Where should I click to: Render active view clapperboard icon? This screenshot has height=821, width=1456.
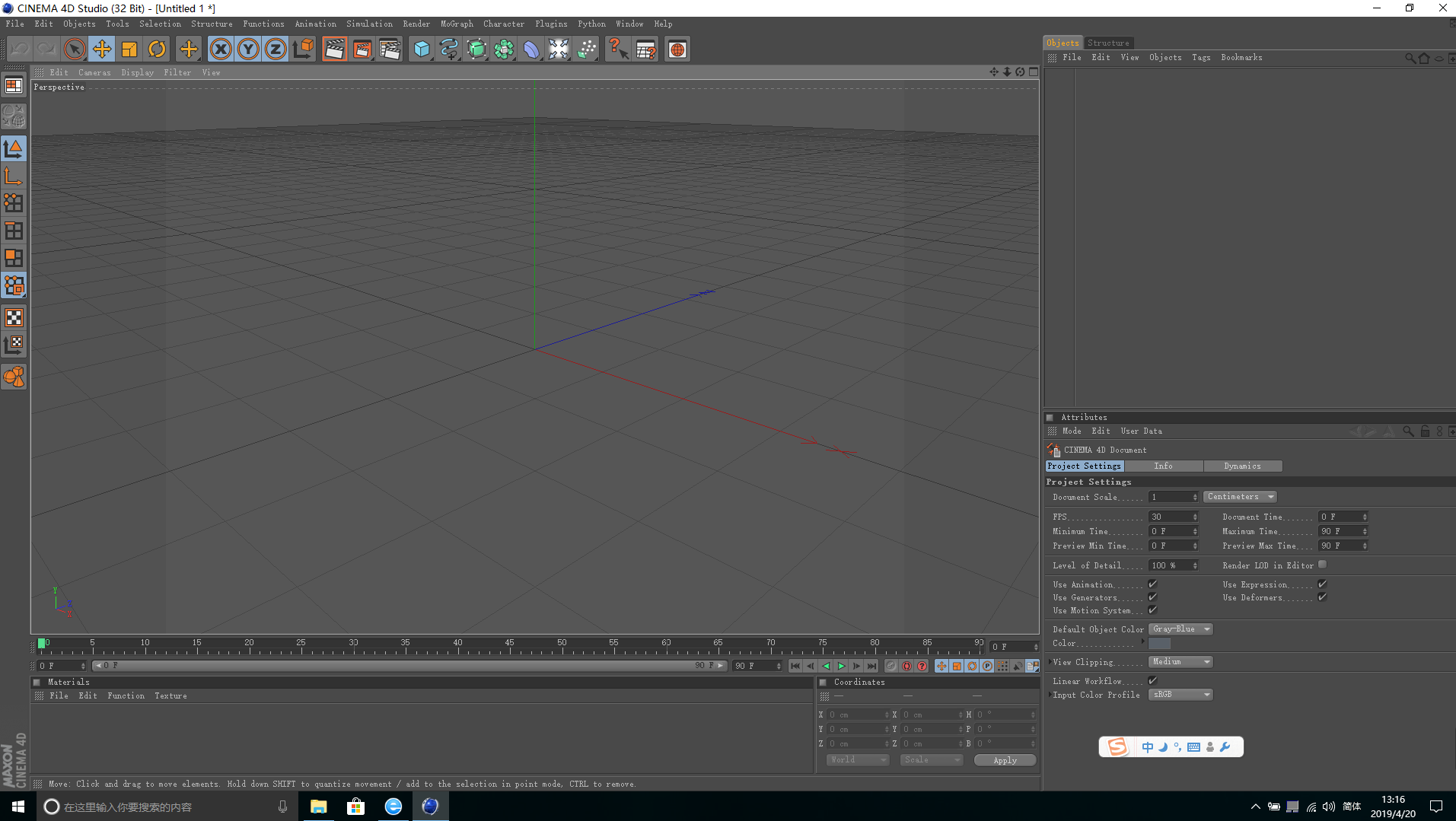coord(334,49)
